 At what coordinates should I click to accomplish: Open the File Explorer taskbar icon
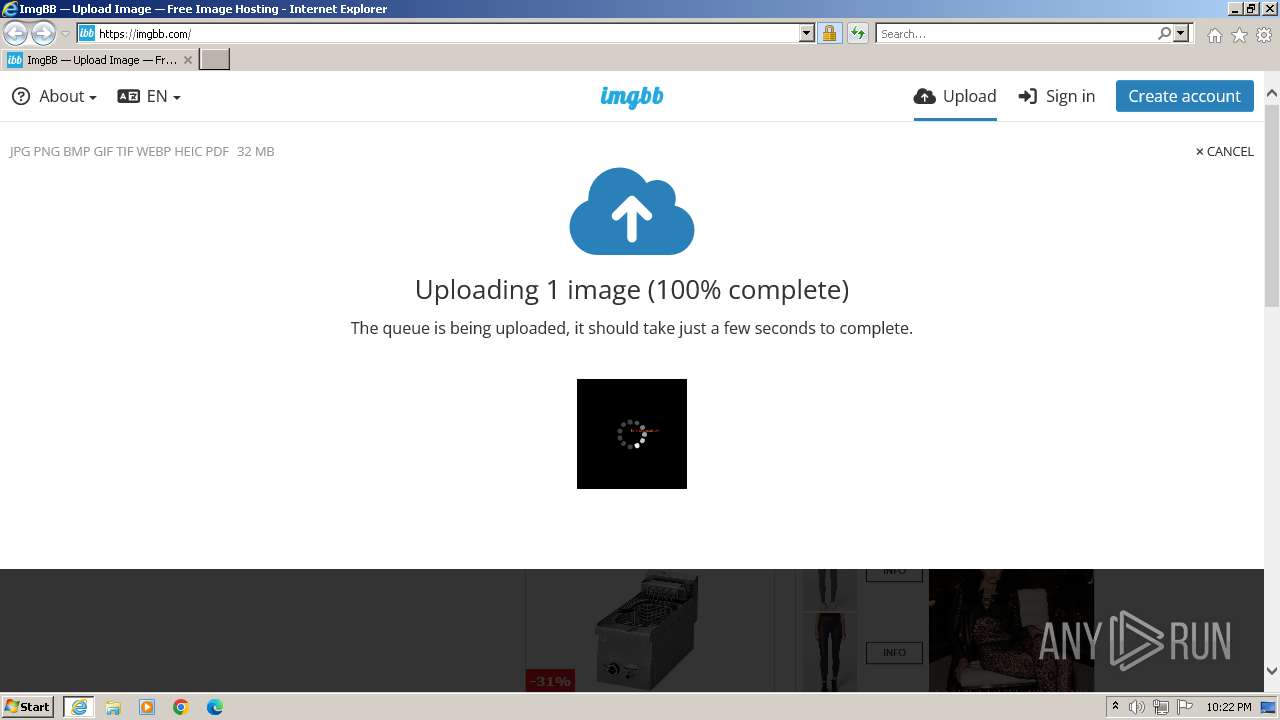click(113, 707)
